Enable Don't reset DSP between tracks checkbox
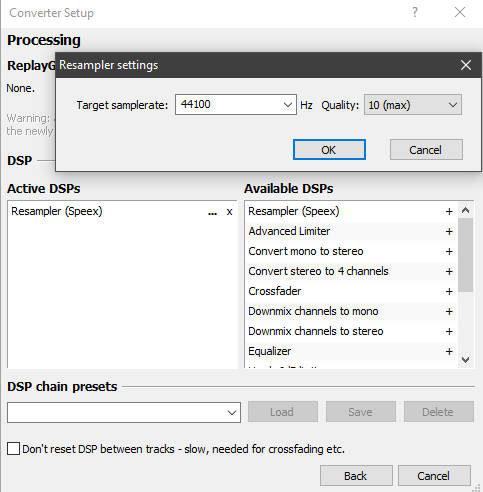Screen dimensions: 483x492 pyautogui.click(x=13, y=449)
